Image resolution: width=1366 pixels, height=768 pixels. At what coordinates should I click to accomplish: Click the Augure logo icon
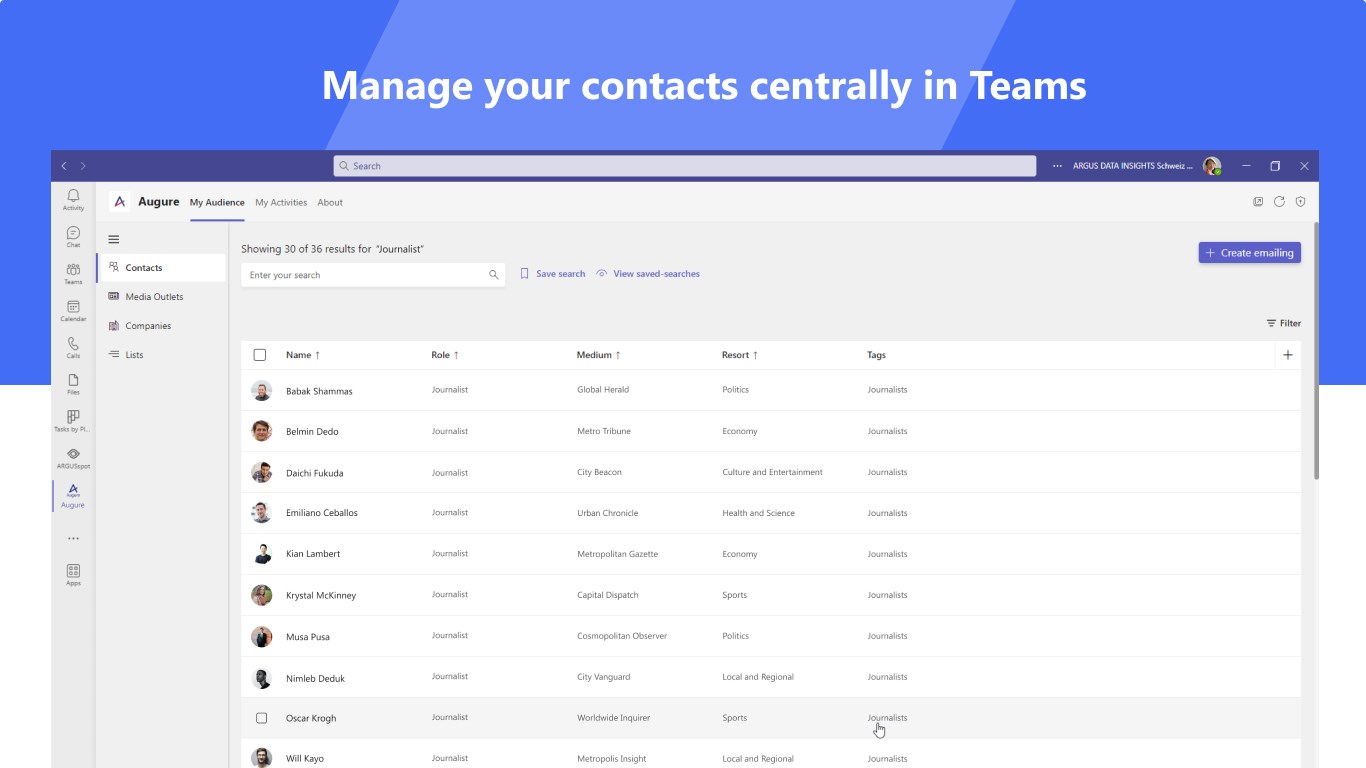120,202
